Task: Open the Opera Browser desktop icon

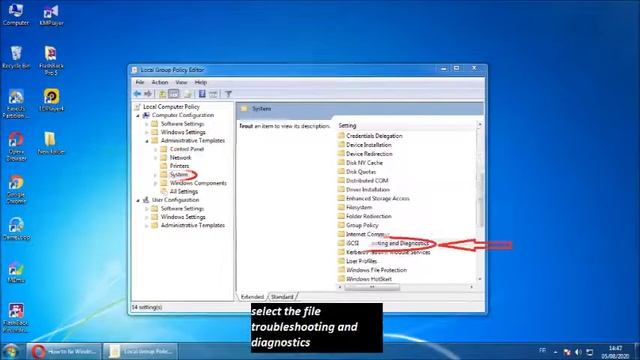Action: (x=16, y=146)
